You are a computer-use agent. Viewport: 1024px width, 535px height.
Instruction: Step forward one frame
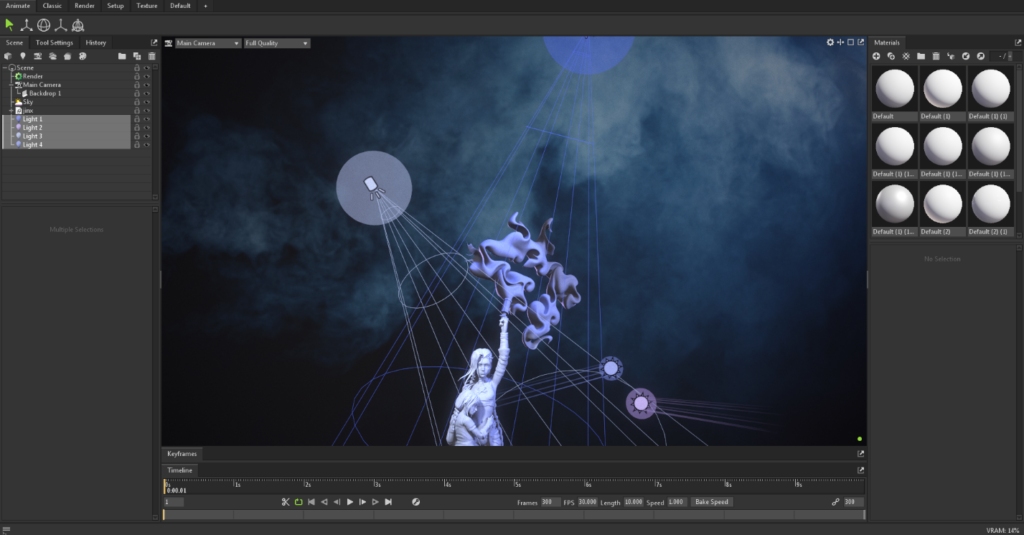coord(362,502)
